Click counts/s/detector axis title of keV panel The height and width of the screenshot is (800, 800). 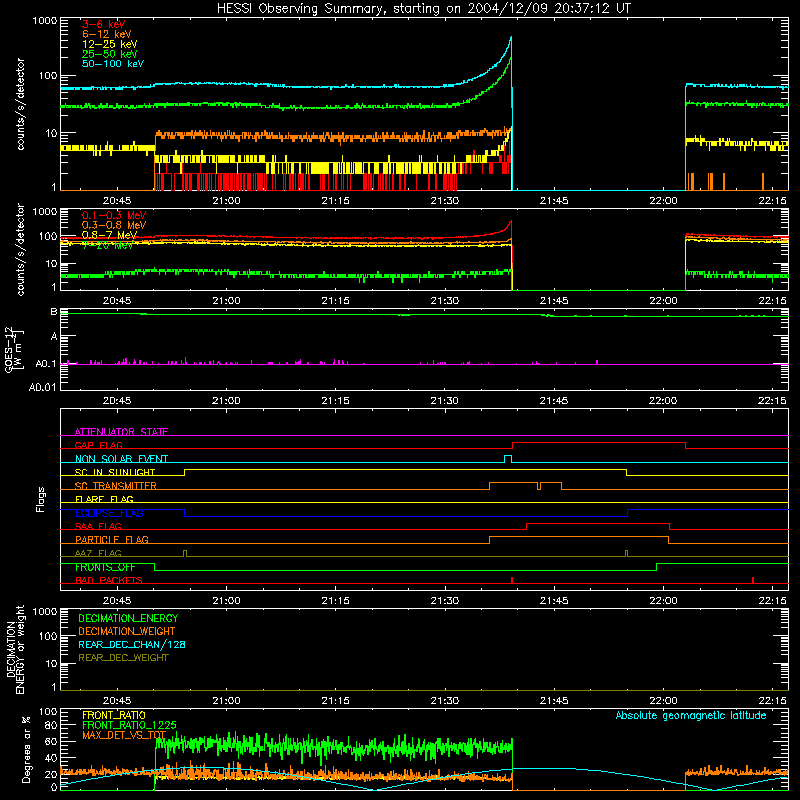20,104
